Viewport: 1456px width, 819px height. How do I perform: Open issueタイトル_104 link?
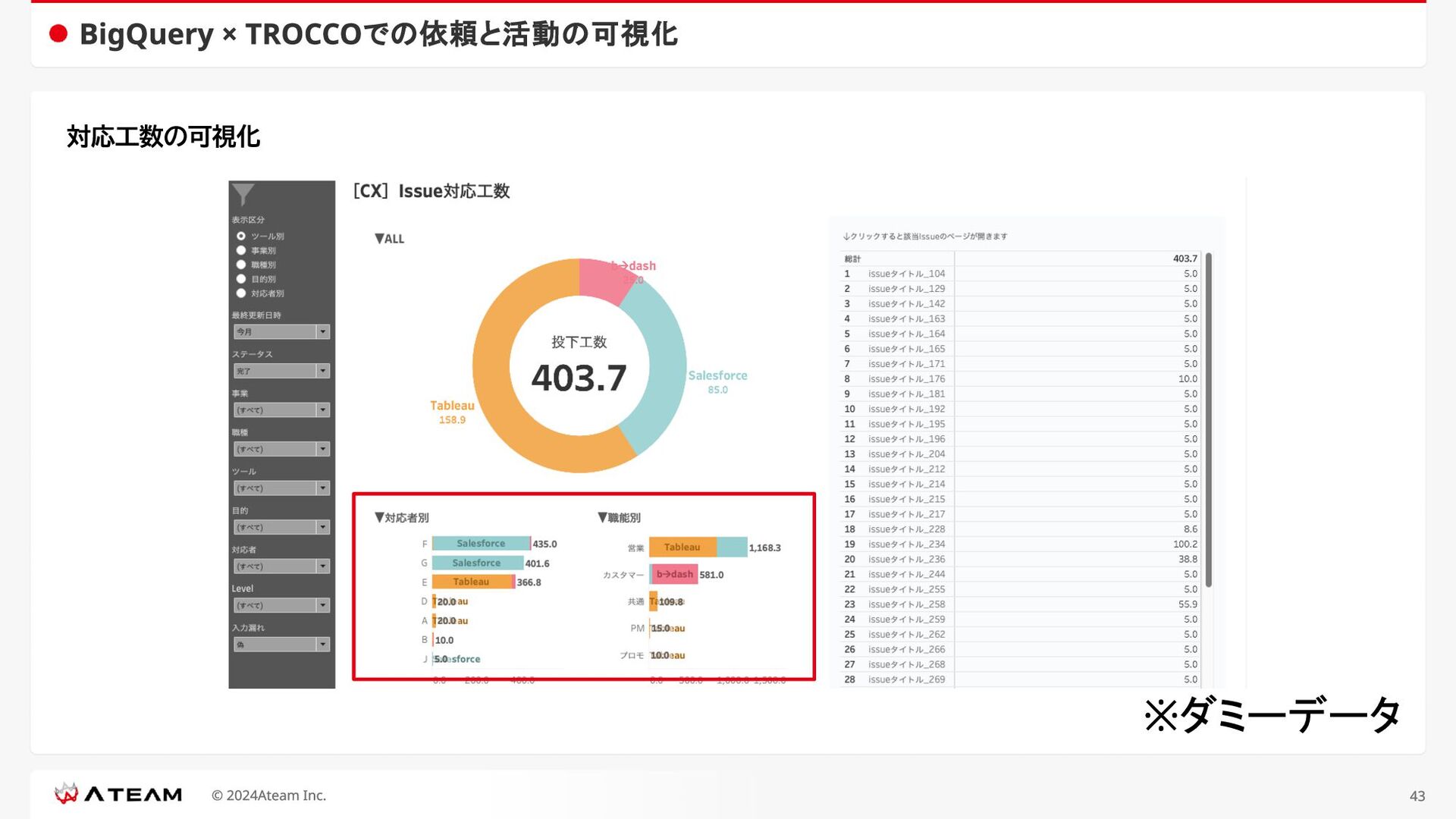(906, 274)
